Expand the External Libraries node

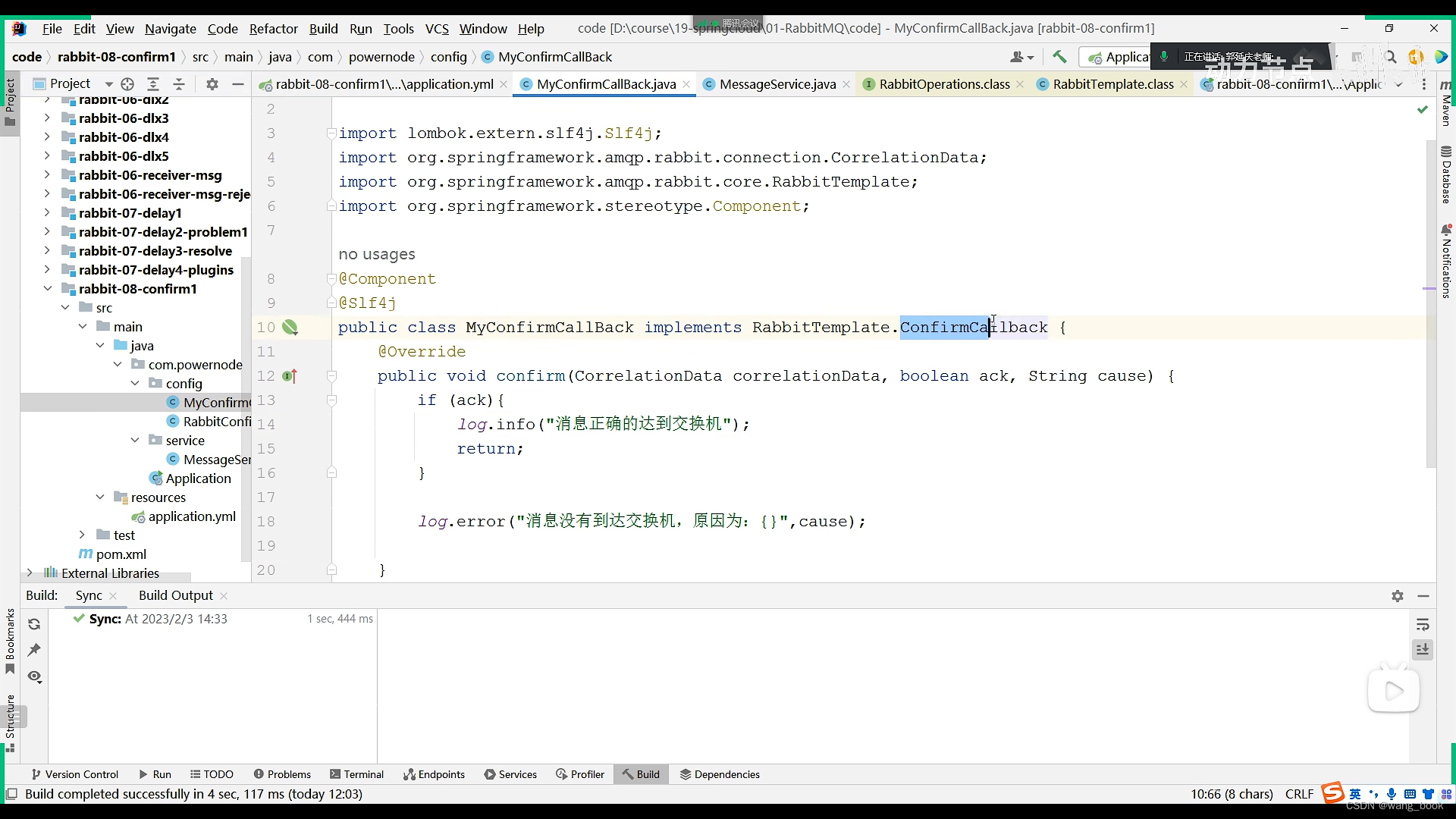[30, 573]
